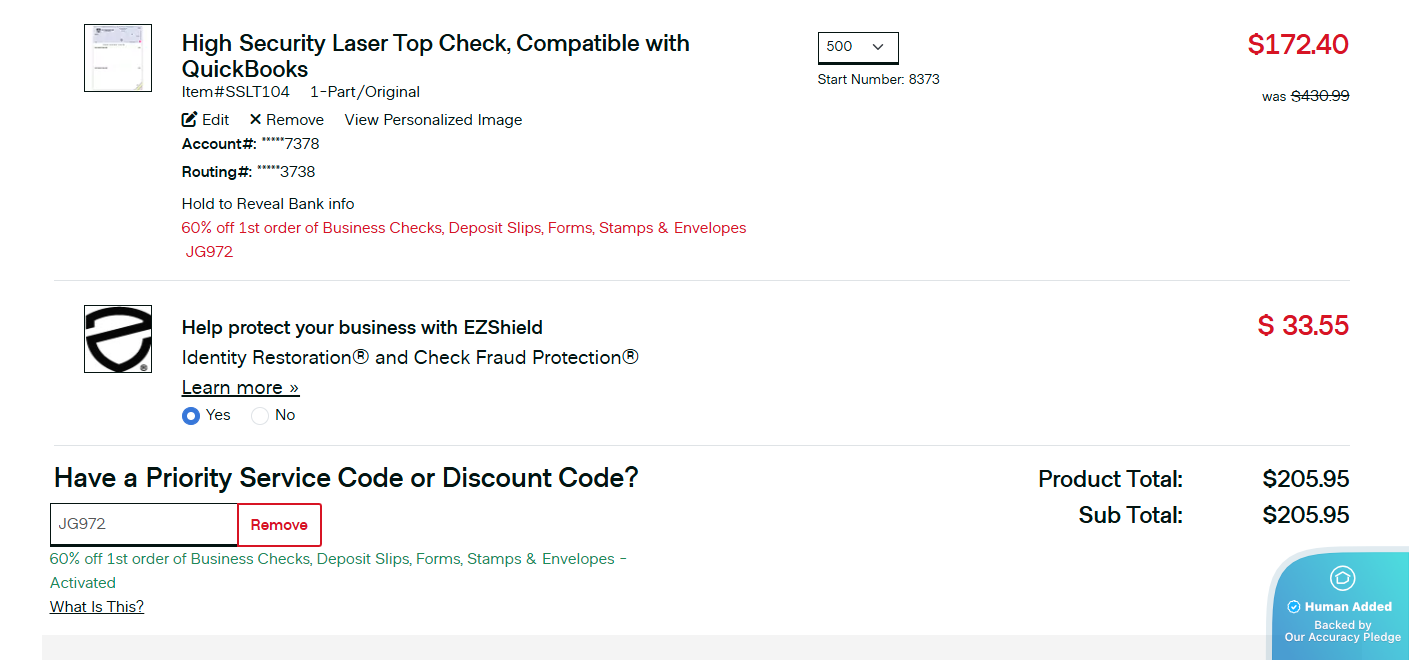Click the red JG972 promo code text
The image size is (1409, 660).
click(209, 252)
